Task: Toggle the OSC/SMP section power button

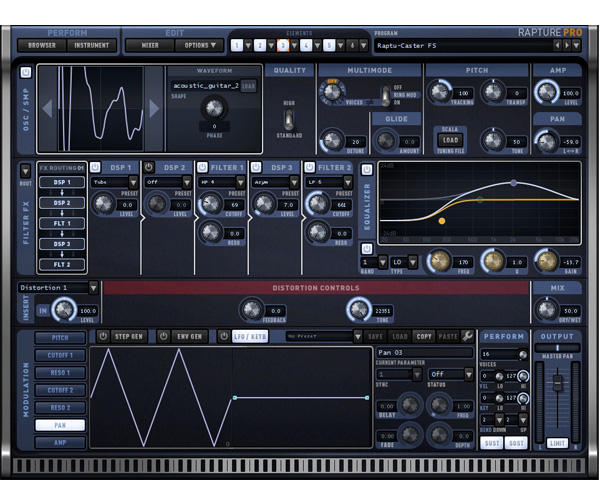Action: (26, 73)
